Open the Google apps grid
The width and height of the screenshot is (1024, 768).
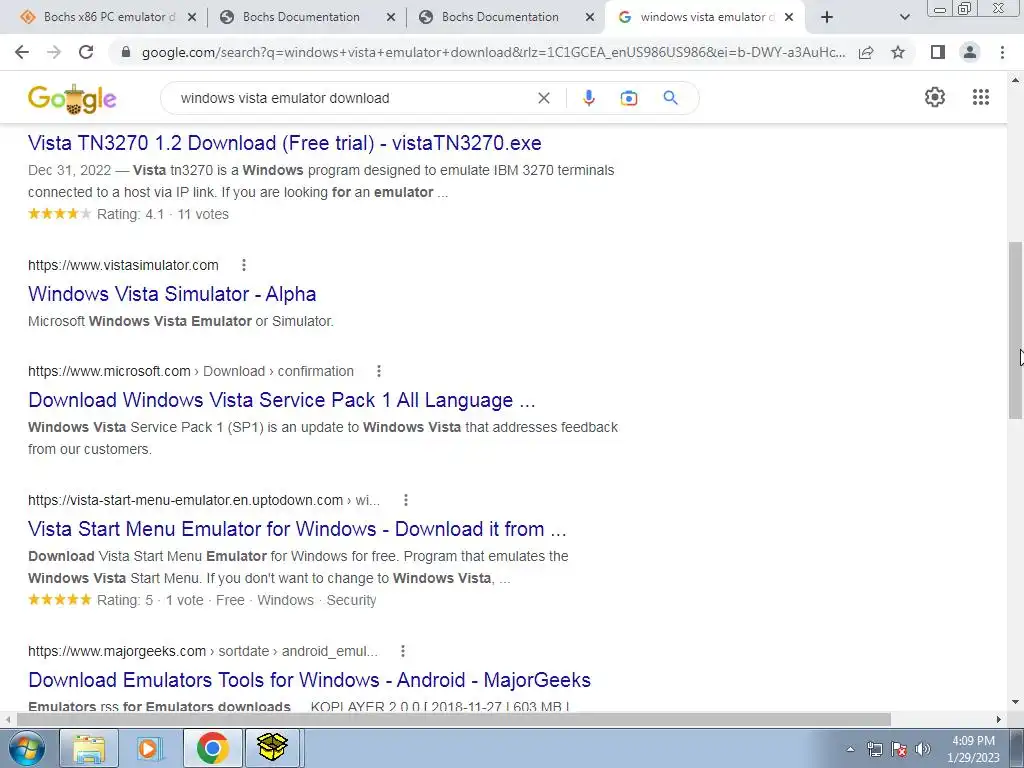click(x=981, y=97)
